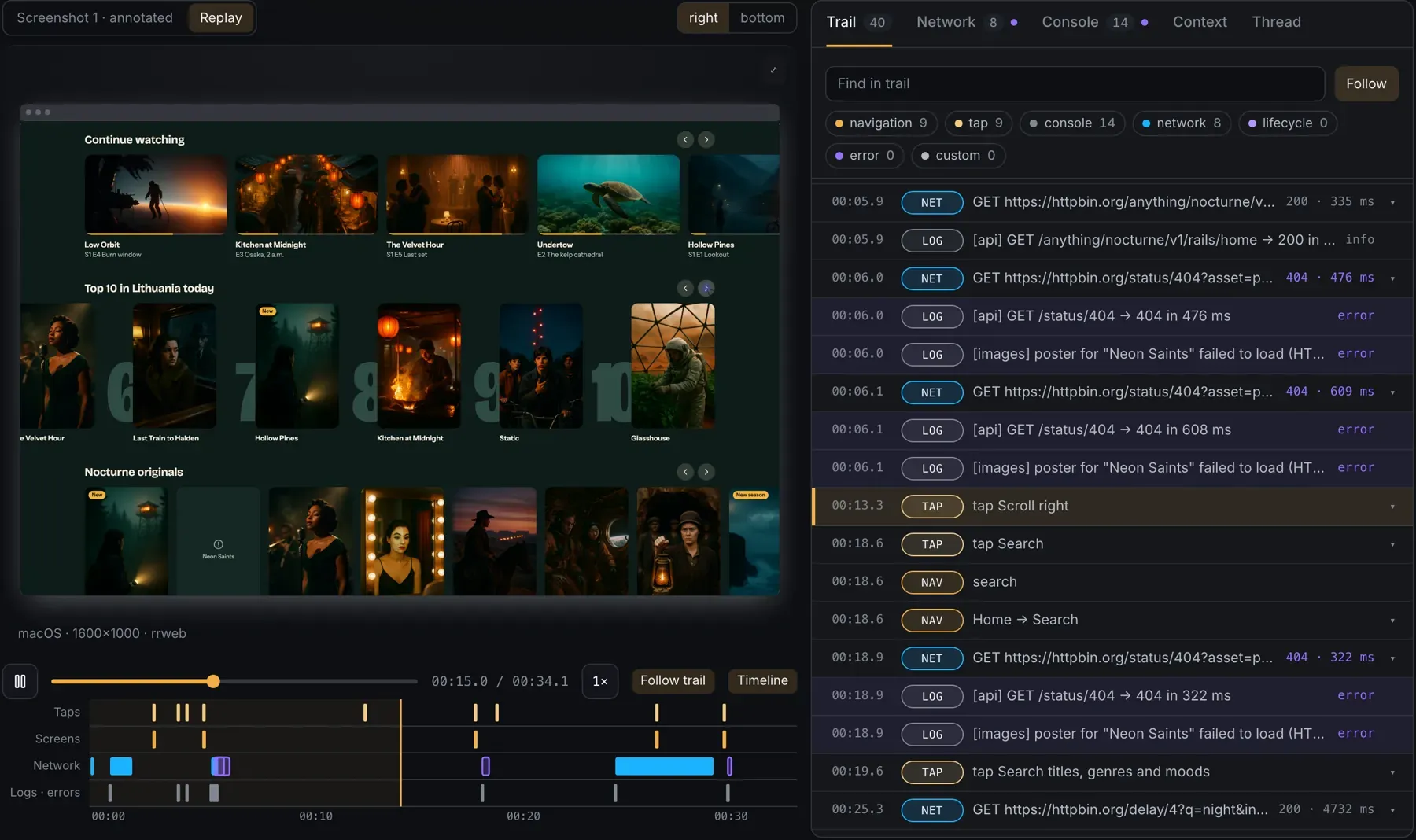Toggle the custom filter chip
1416x840 pixels.
(958, 155)
